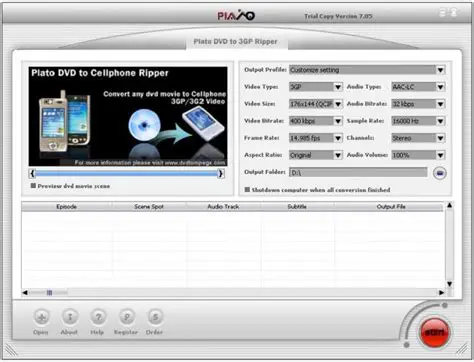Click list scroll up arrow
Image resolution: width=474 pixels, height=362 pixels.
449,206
